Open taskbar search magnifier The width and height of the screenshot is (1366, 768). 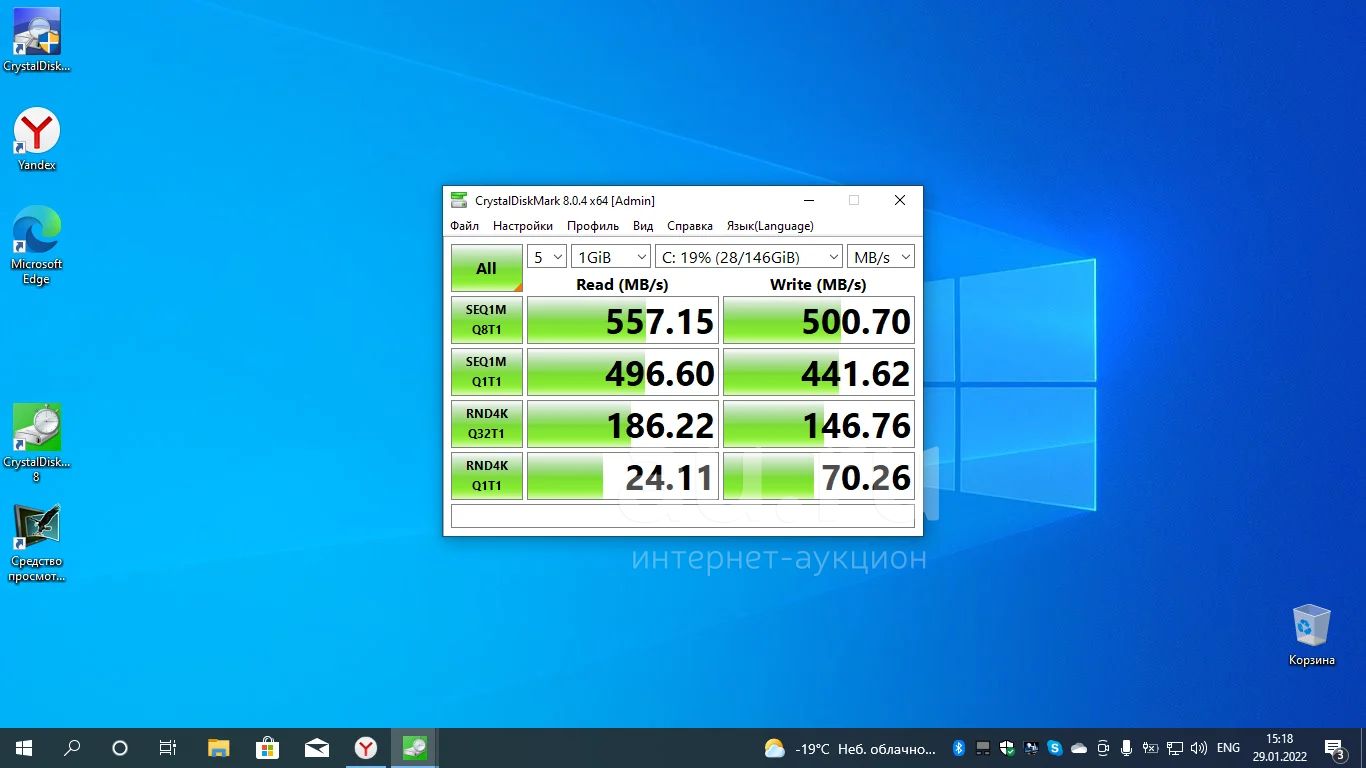click(x=72, y=747)
